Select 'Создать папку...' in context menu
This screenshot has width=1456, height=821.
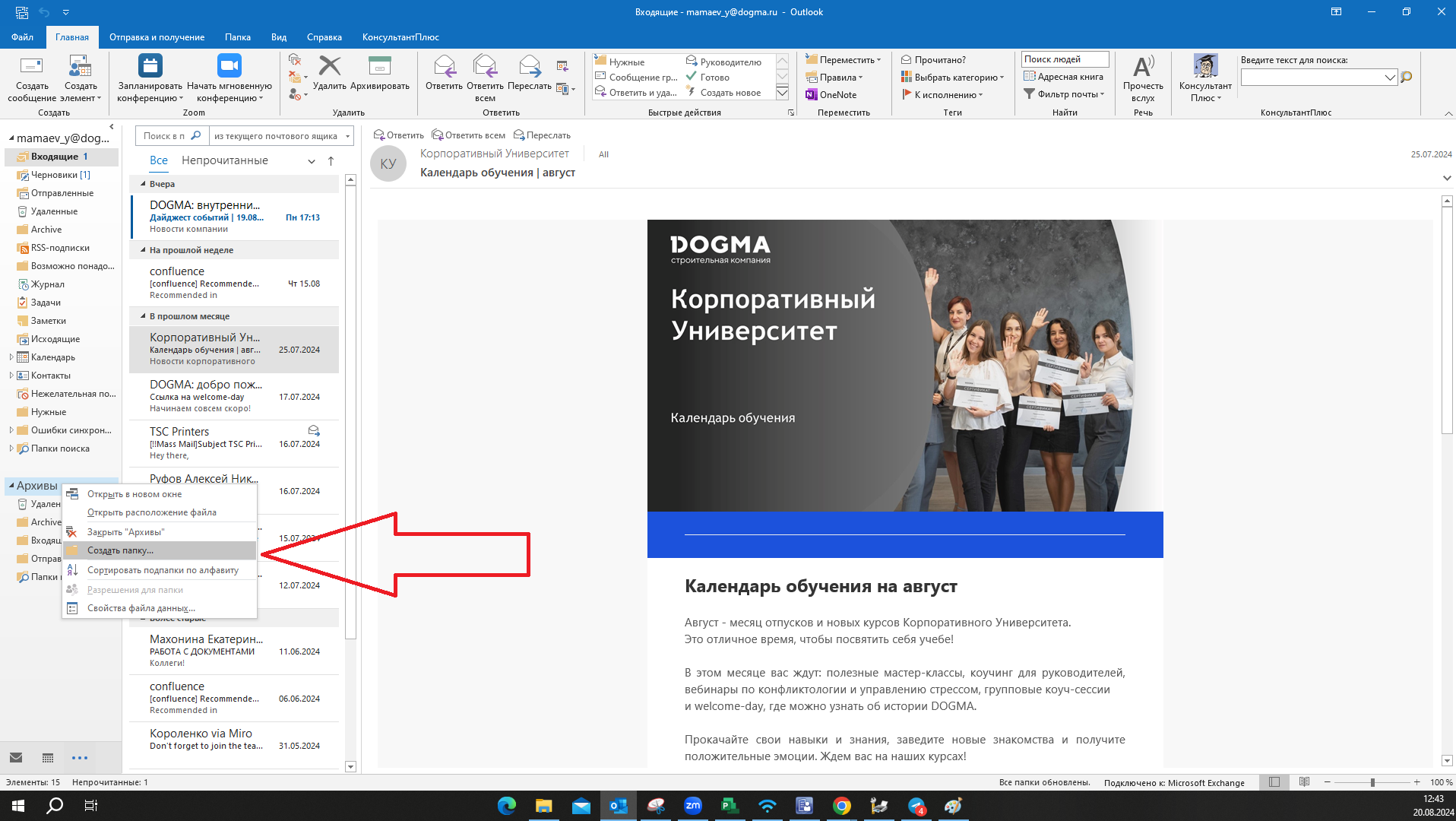coord(120,550)
